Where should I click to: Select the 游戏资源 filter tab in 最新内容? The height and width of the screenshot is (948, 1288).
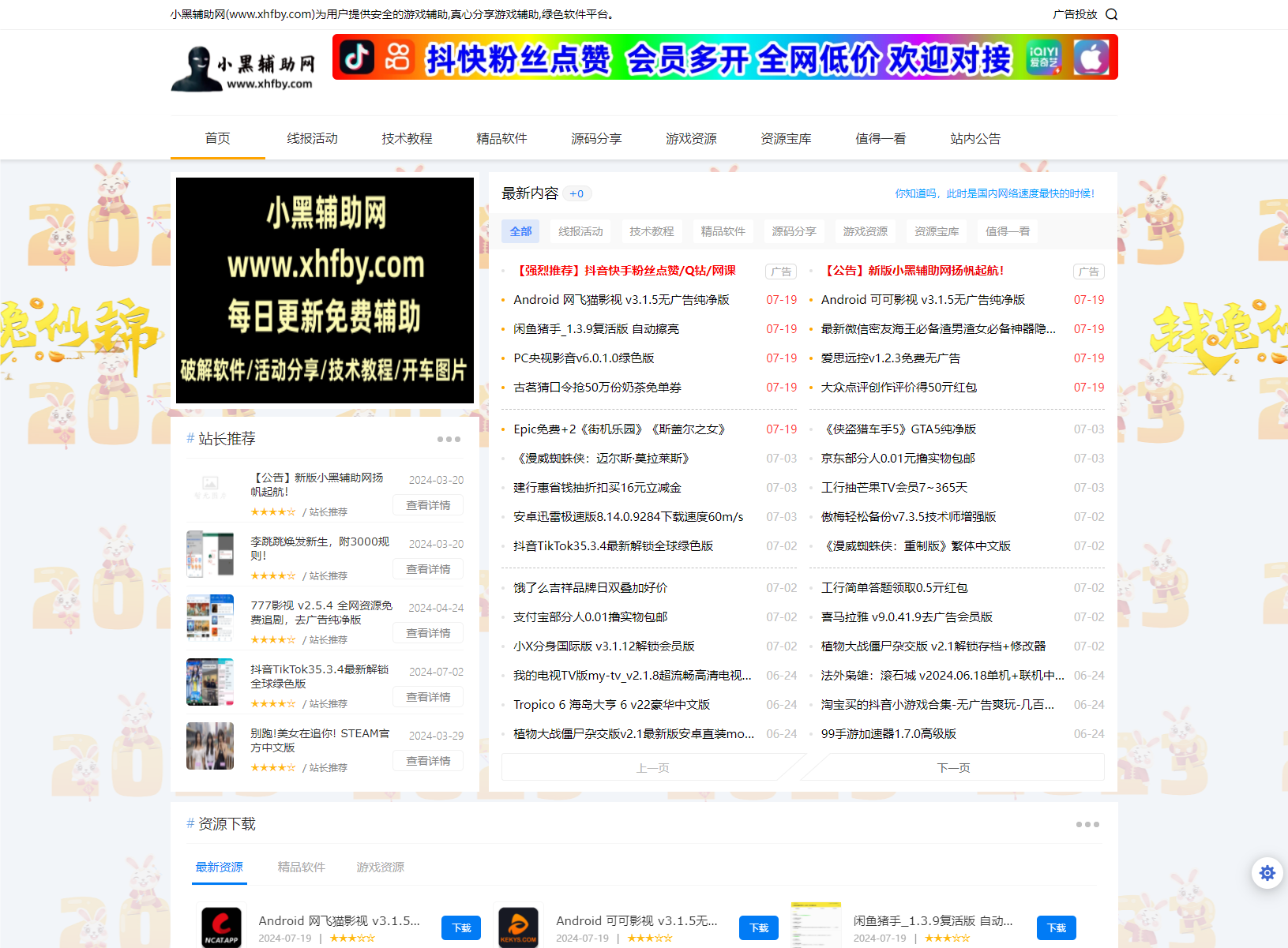pyautogui.click(x=865, y=231)
